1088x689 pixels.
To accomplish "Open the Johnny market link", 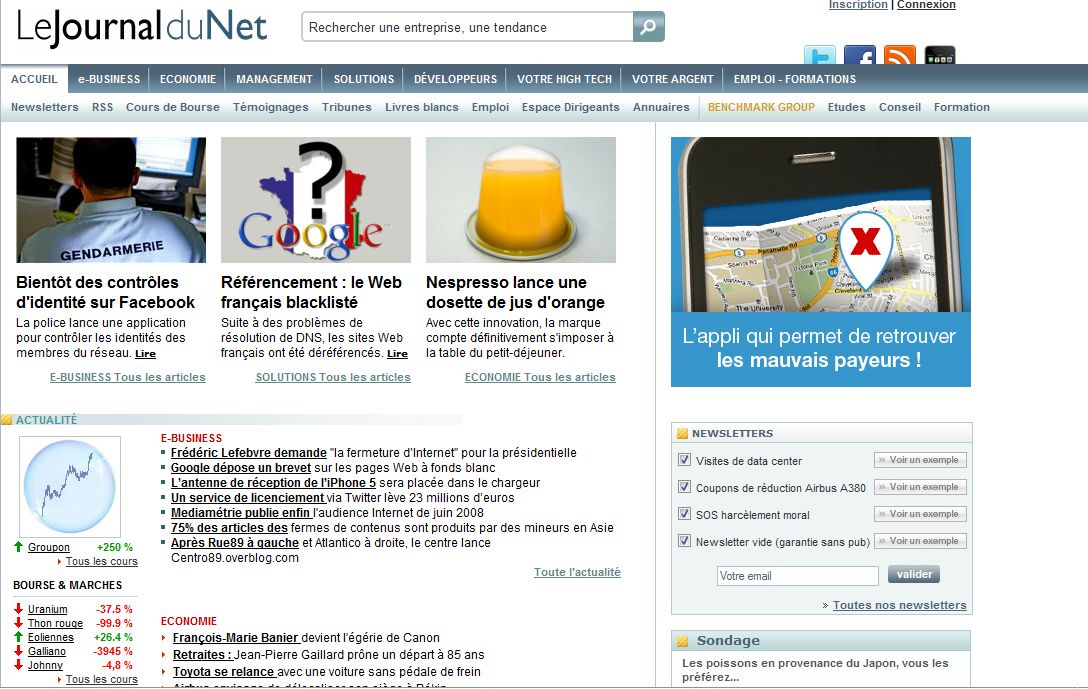I will pos(45,665).
